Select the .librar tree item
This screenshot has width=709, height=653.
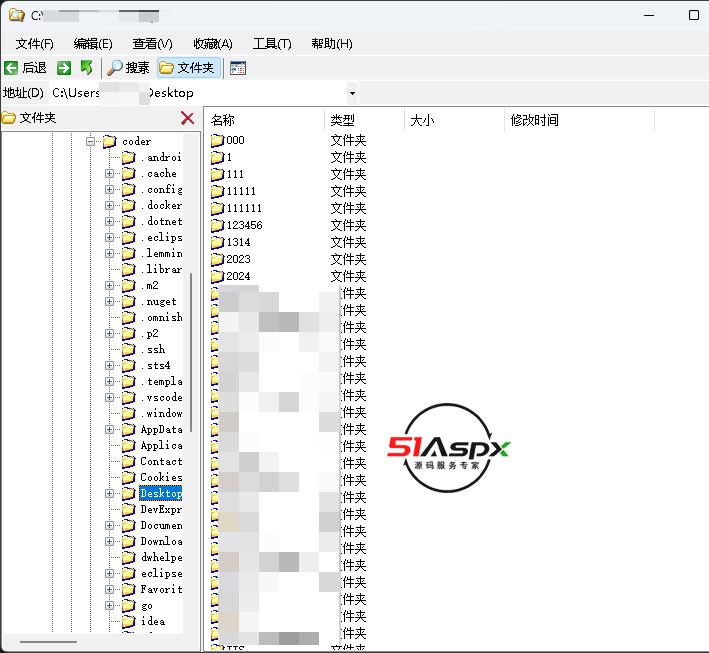point(161,270)
